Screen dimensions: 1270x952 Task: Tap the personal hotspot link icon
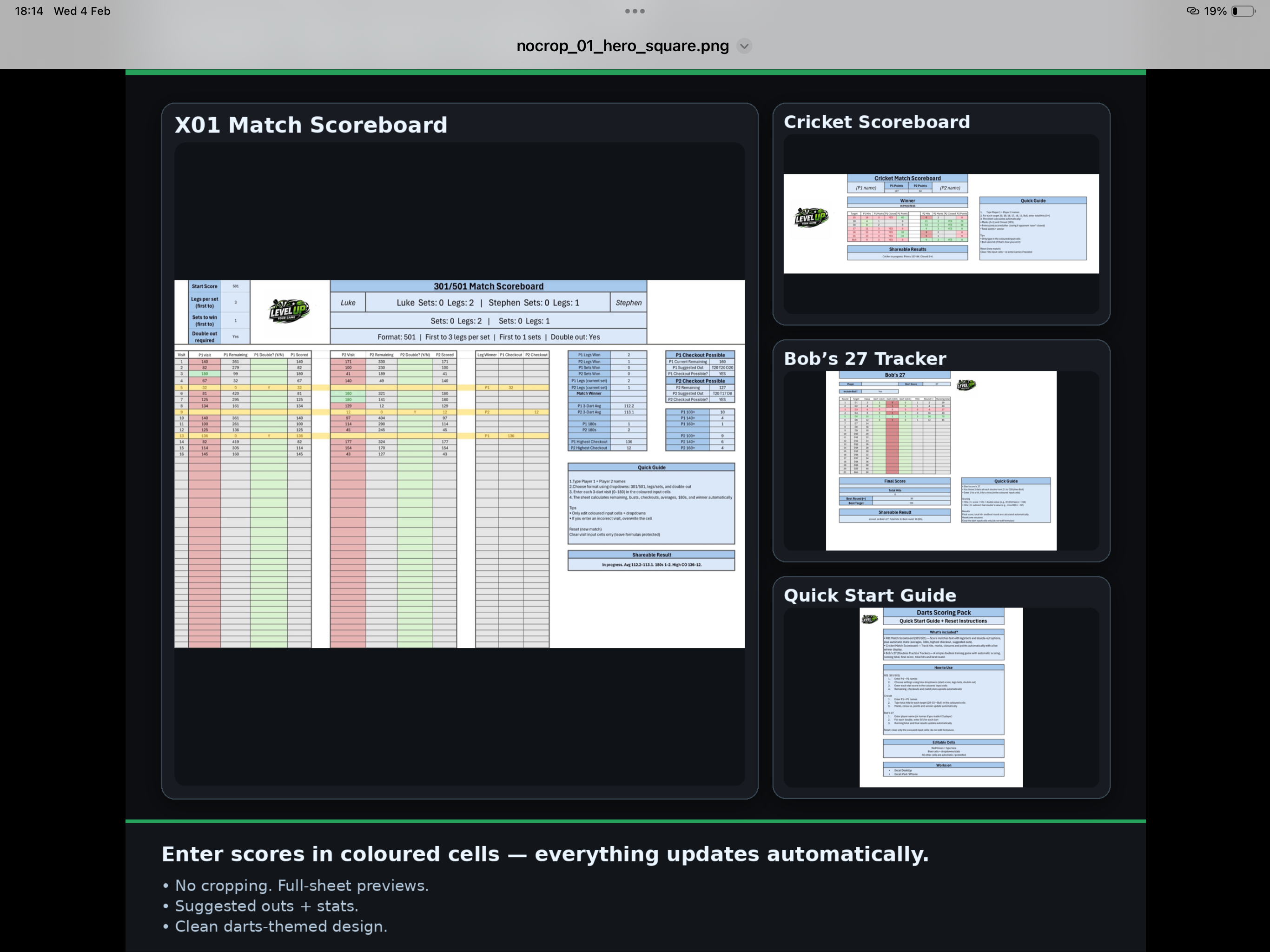click(x=1192, y=11)
